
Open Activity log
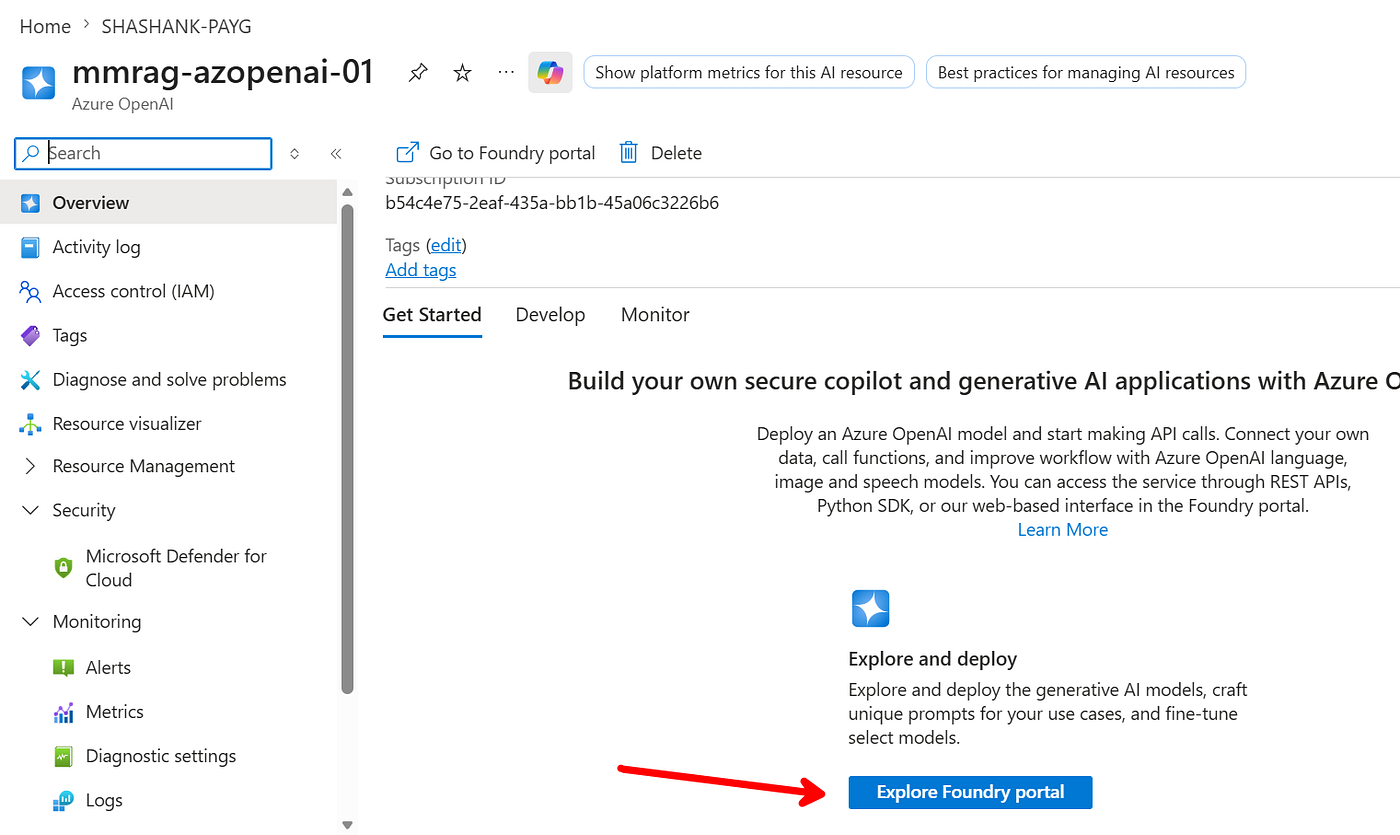(x=96, y=247)
